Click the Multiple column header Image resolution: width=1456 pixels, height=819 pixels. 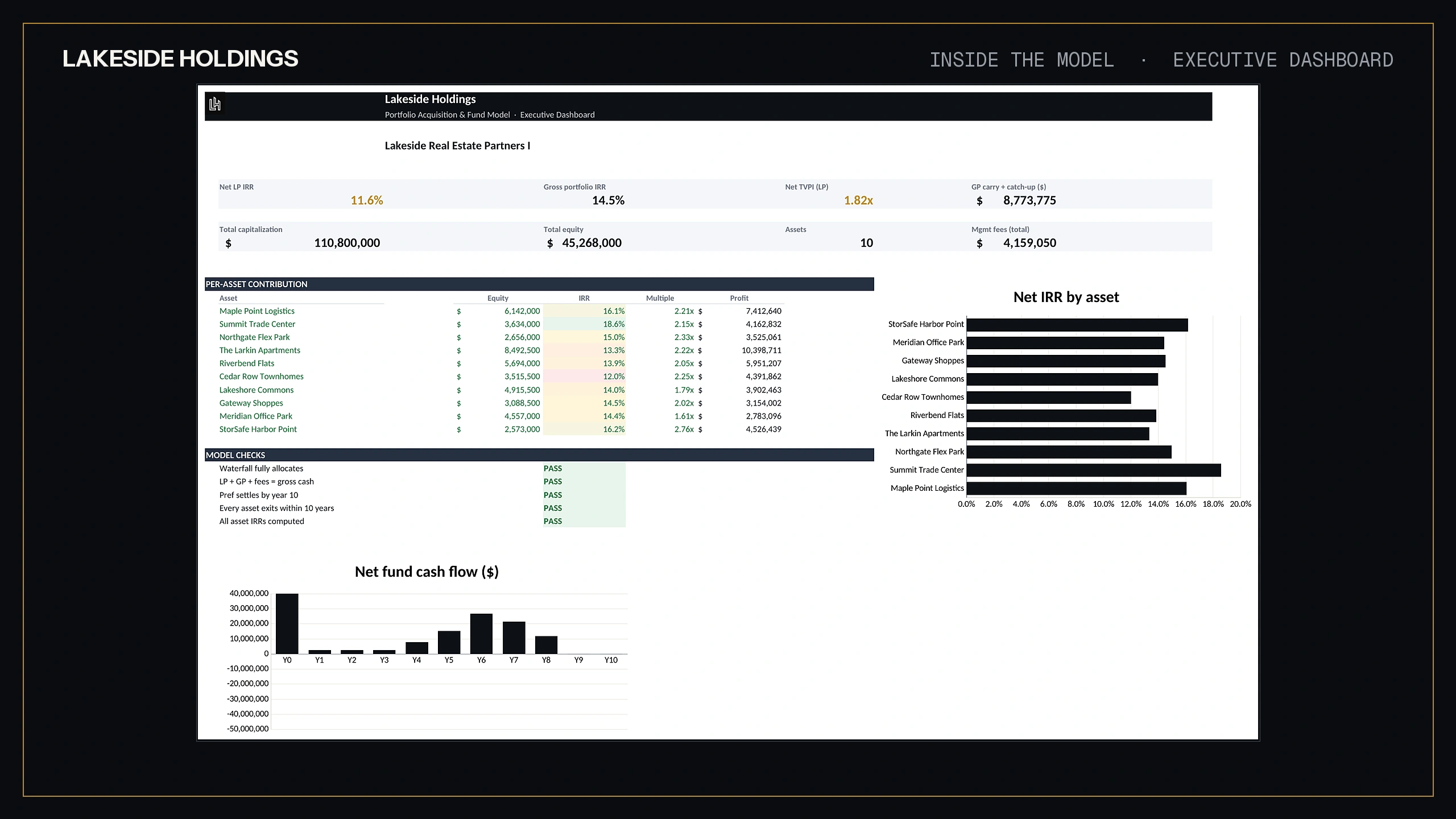coord(660,298)
